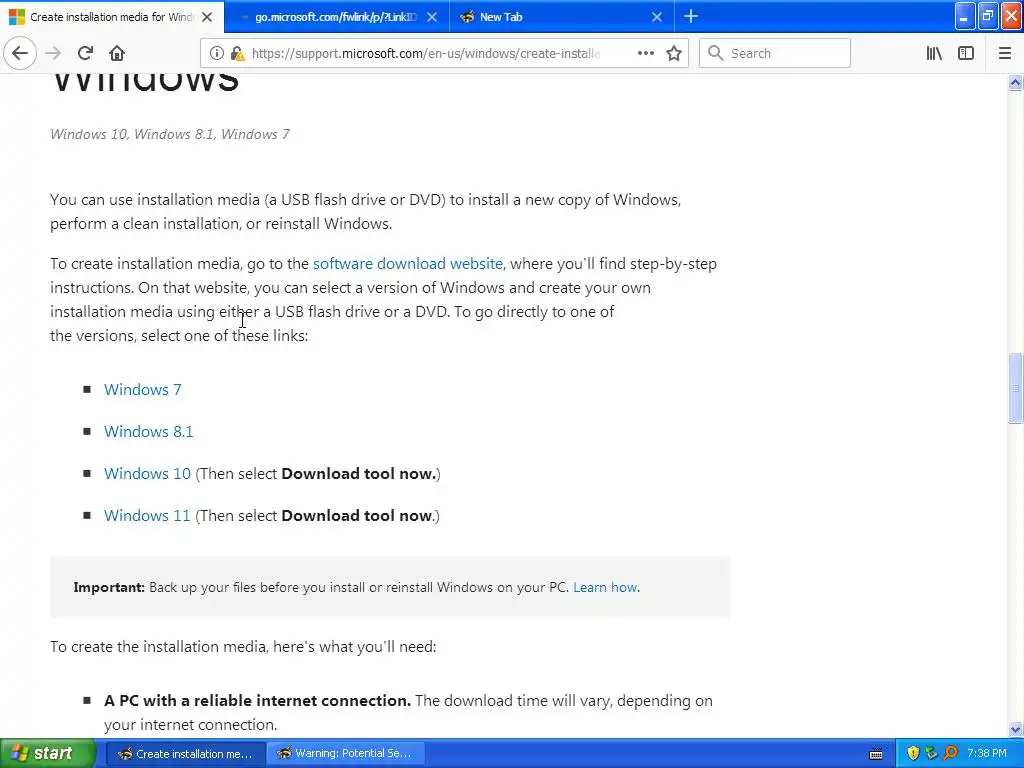Screen dimensions: 1024x768
Task: Open the Firefox home page
Action: pyautogui.click(x=117, y=53)
